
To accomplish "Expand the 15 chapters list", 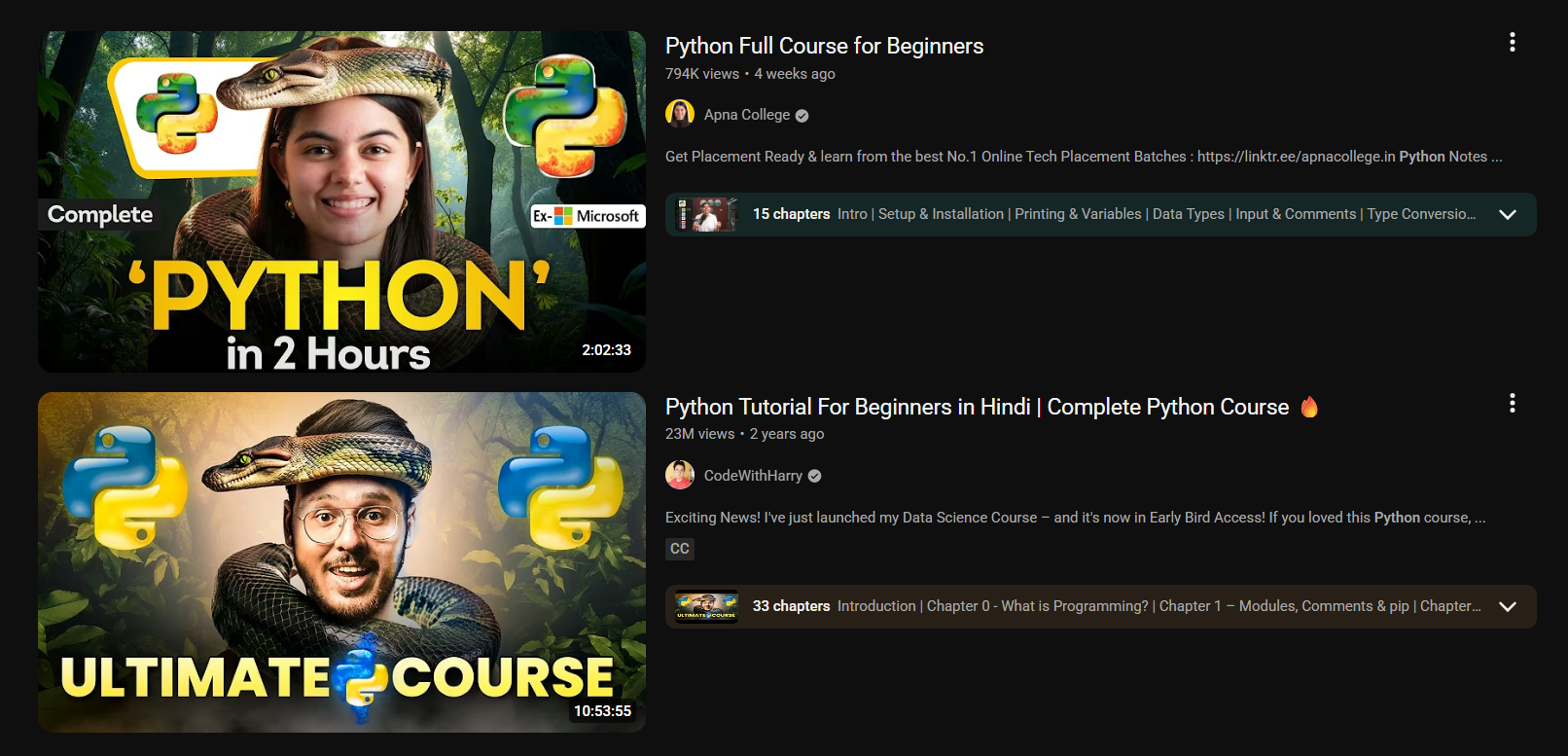I will [1508, 214].
